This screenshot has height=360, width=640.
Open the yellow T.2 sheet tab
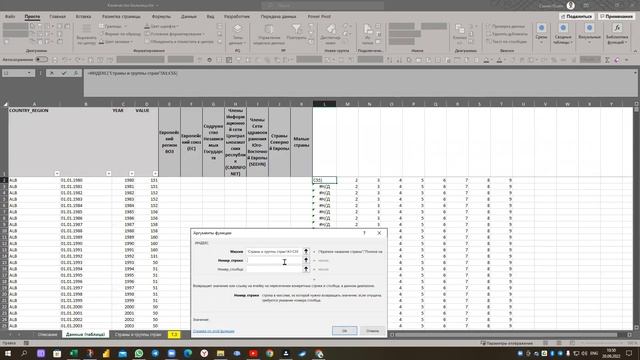pos(174,335)
